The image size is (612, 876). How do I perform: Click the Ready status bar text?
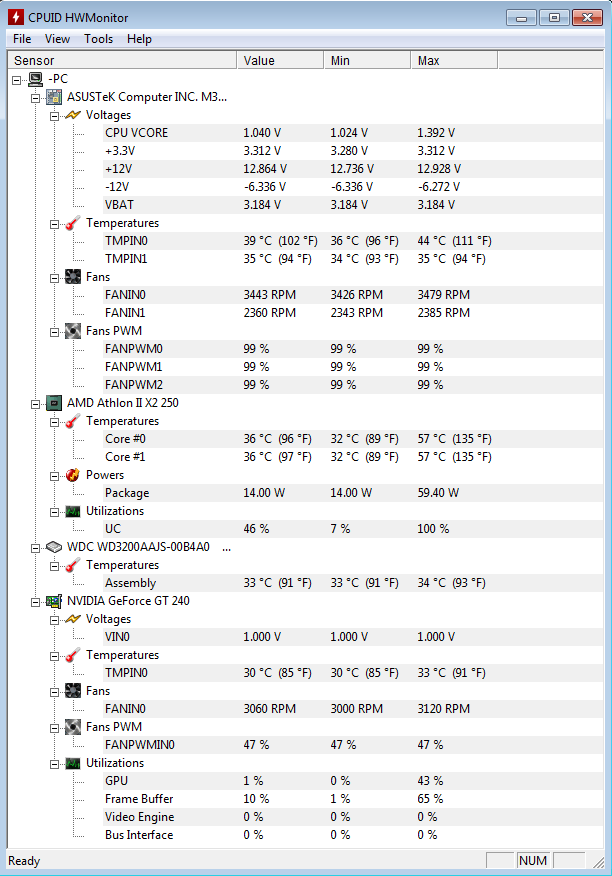(x=24, y=861)
